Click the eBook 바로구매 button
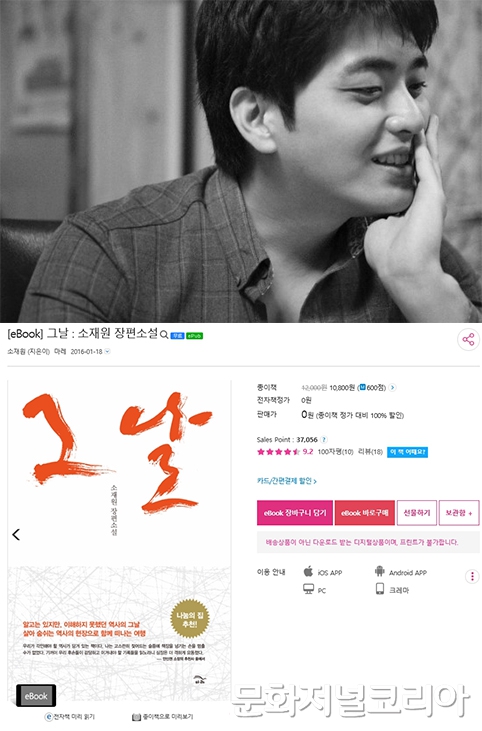482x731 pixels. point(365,513)
